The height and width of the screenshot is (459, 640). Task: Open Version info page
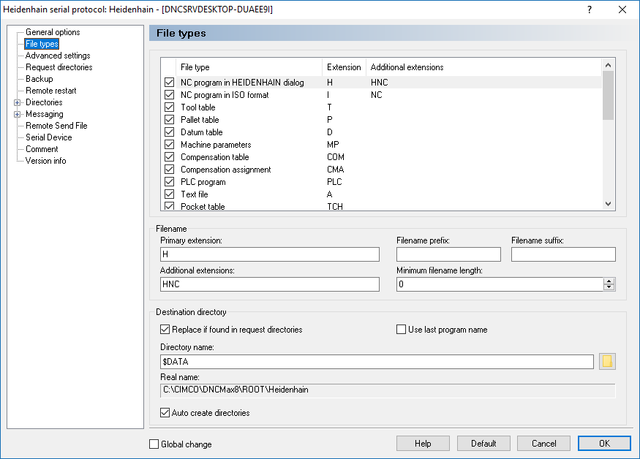tap(45, 161)
